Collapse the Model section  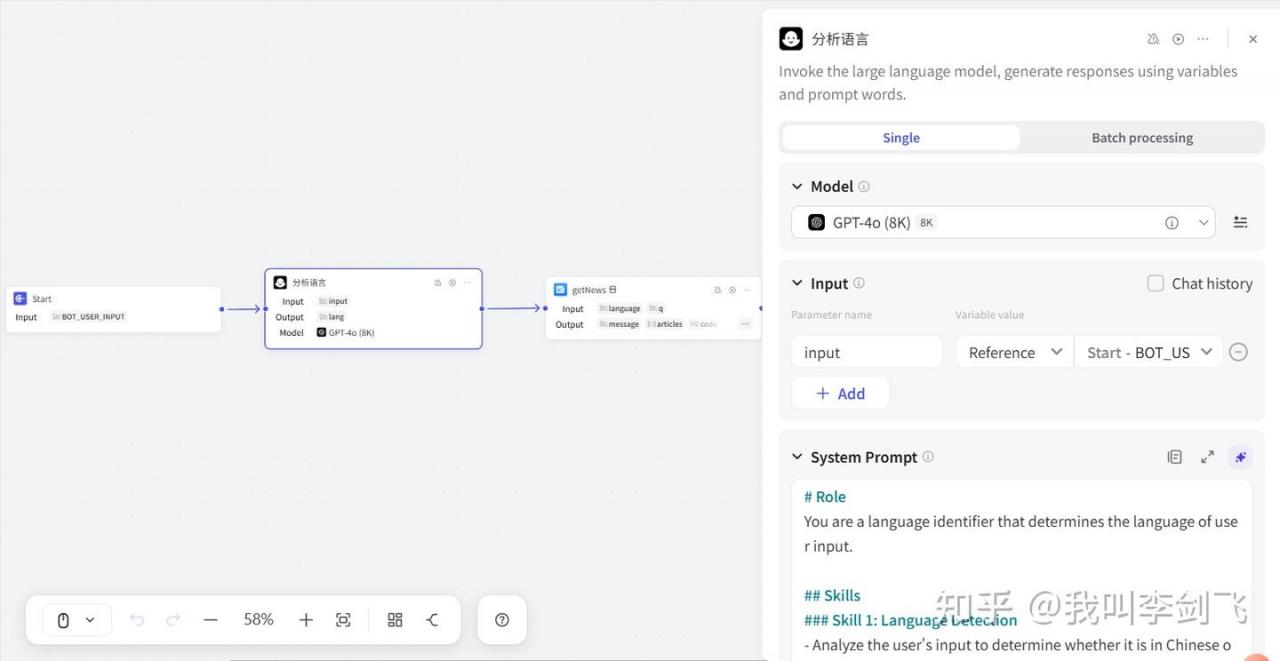point(797,186)
